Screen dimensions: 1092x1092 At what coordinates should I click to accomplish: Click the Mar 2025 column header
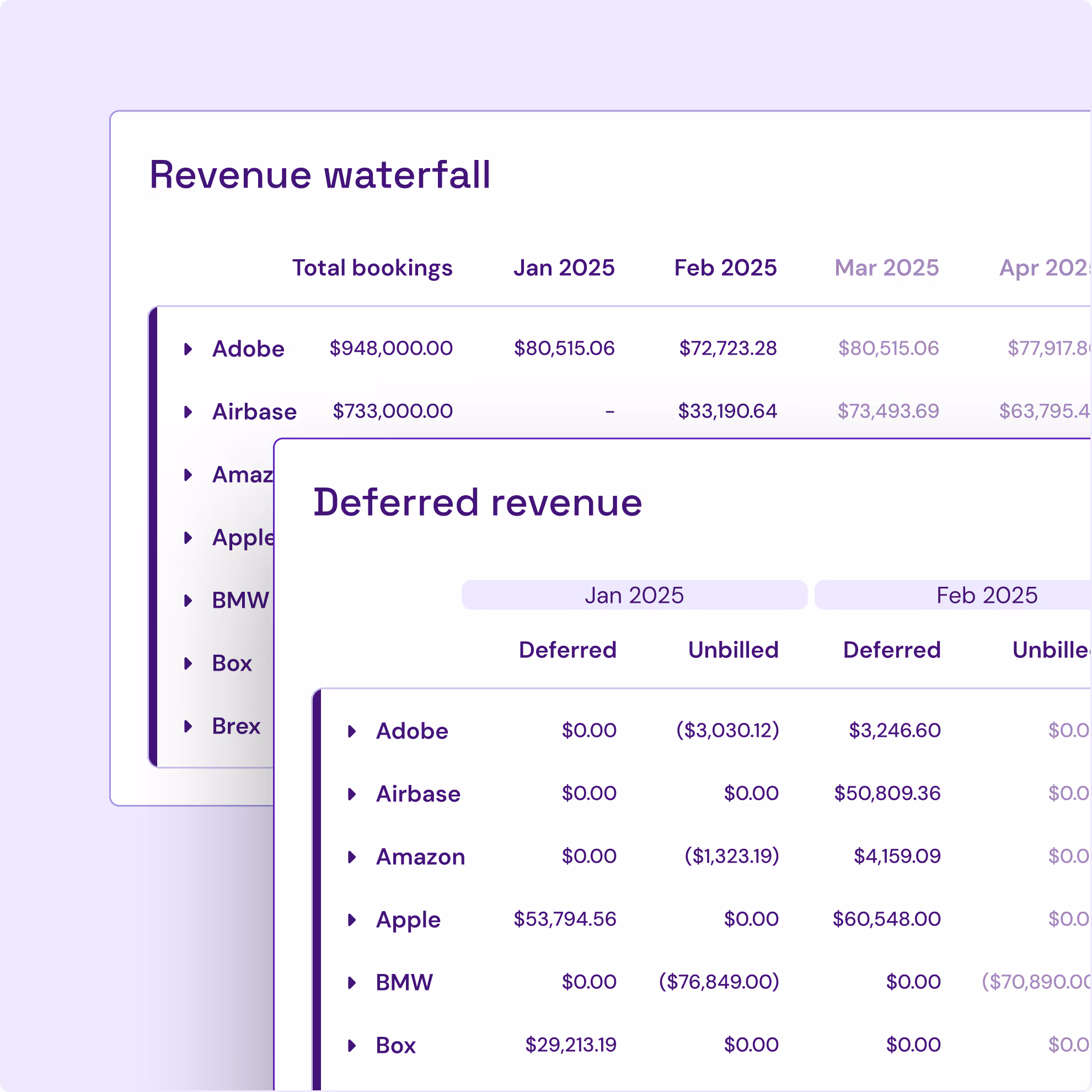pyautogui.click(x=886, y=268)
